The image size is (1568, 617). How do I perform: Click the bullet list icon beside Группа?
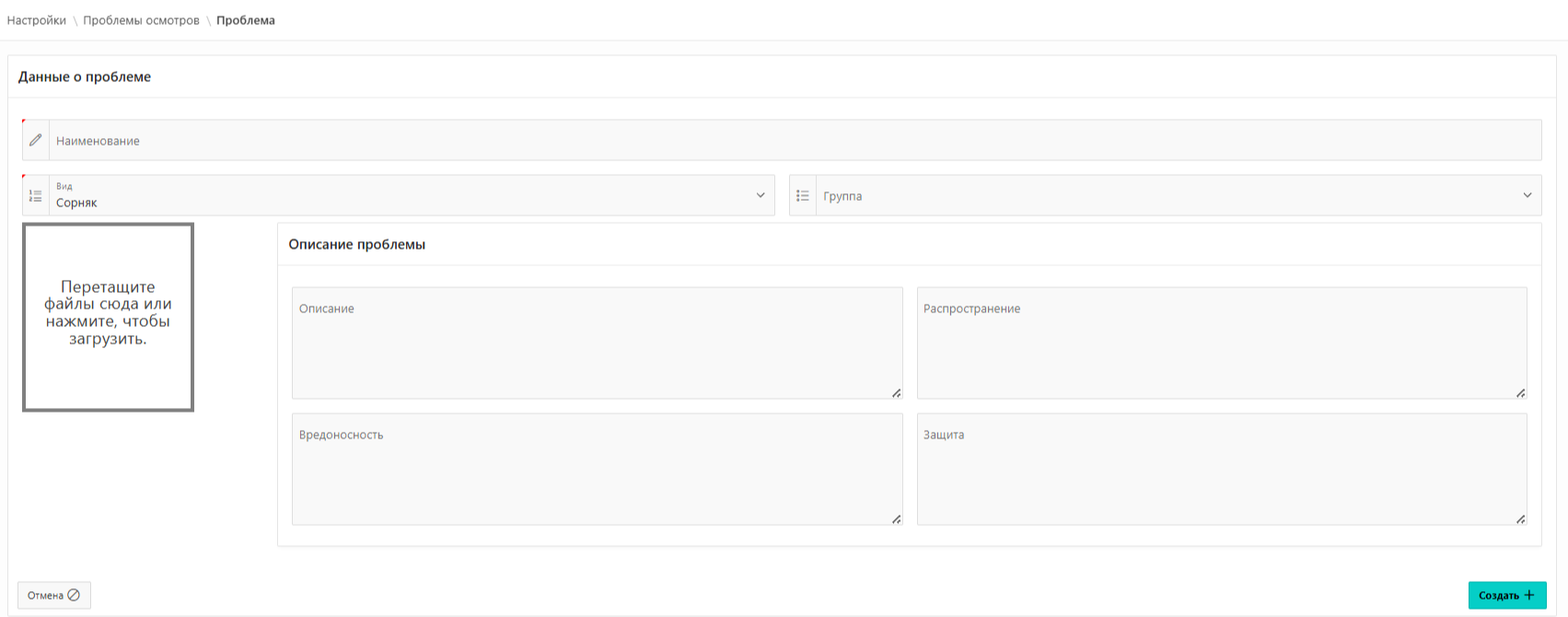point(803,196)
